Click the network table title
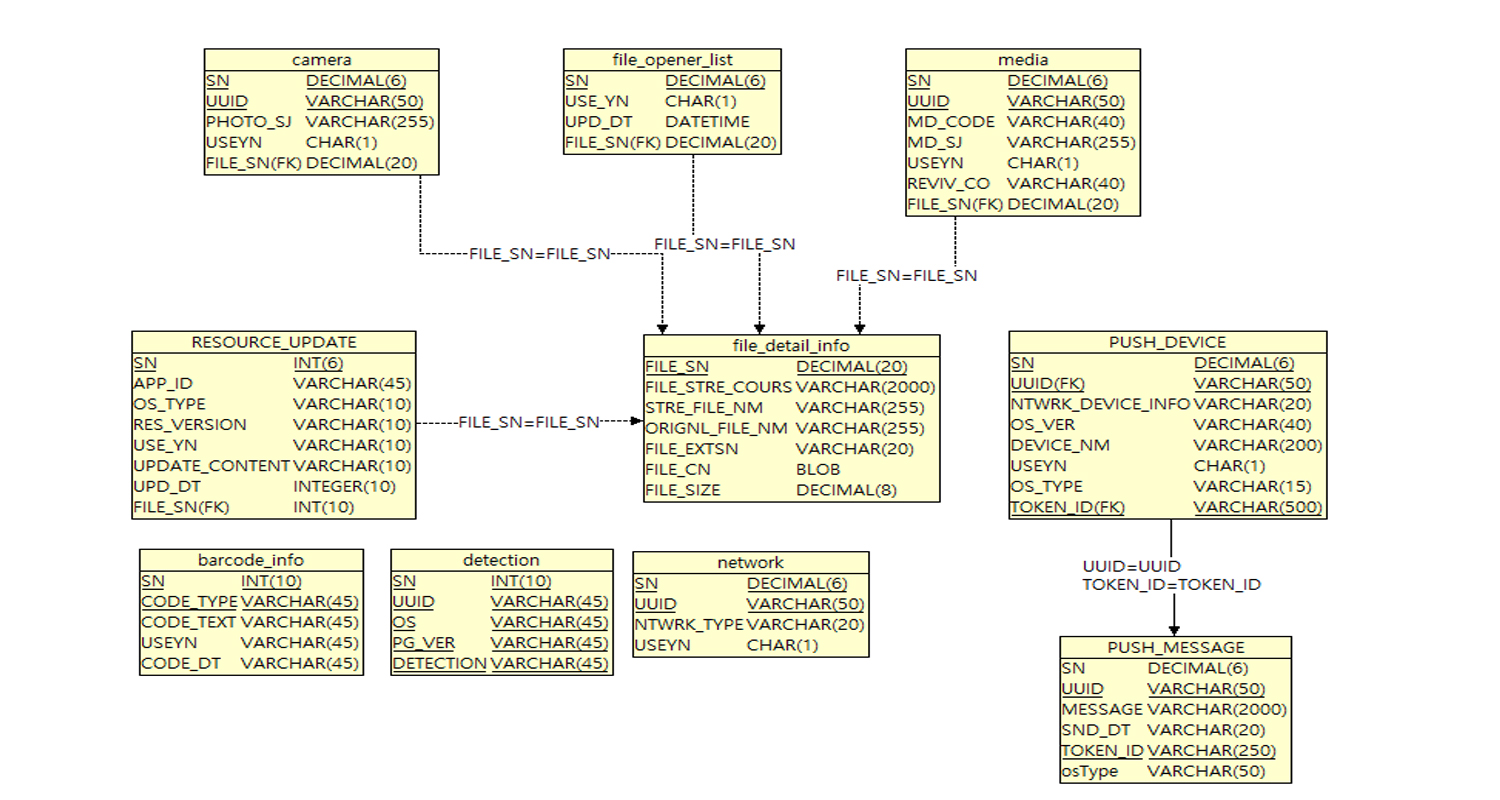Image resolution: width=1500 pixels, height=800 pixels. pos(750,562)
